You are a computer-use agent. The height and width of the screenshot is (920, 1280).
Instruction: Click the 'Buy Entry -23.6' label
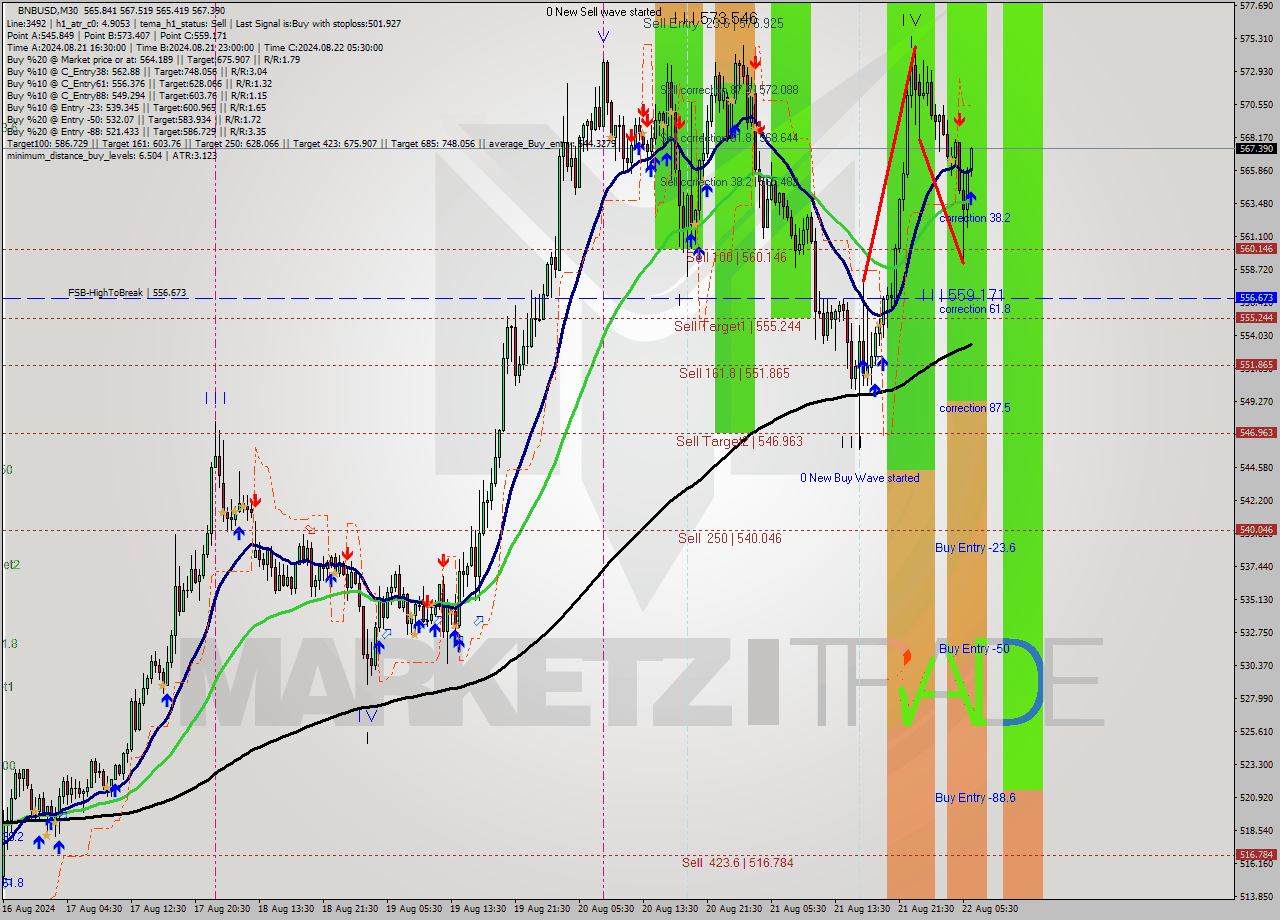coord(975,548)
